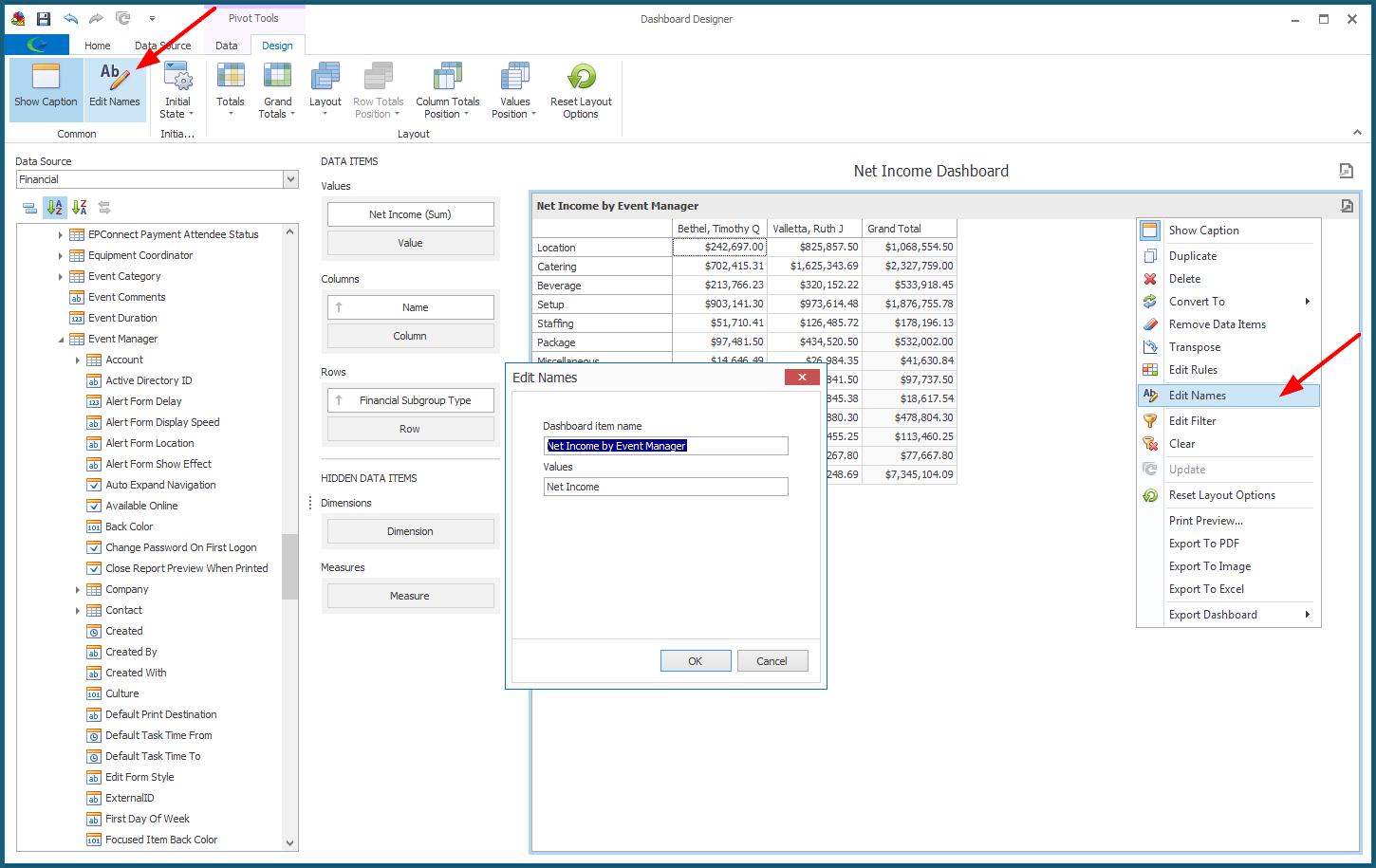Click Reset Layout Options in the ribbon
The height and width of the screenshot is (868, 1376).
pyautogui.click(x=581, y=89)
